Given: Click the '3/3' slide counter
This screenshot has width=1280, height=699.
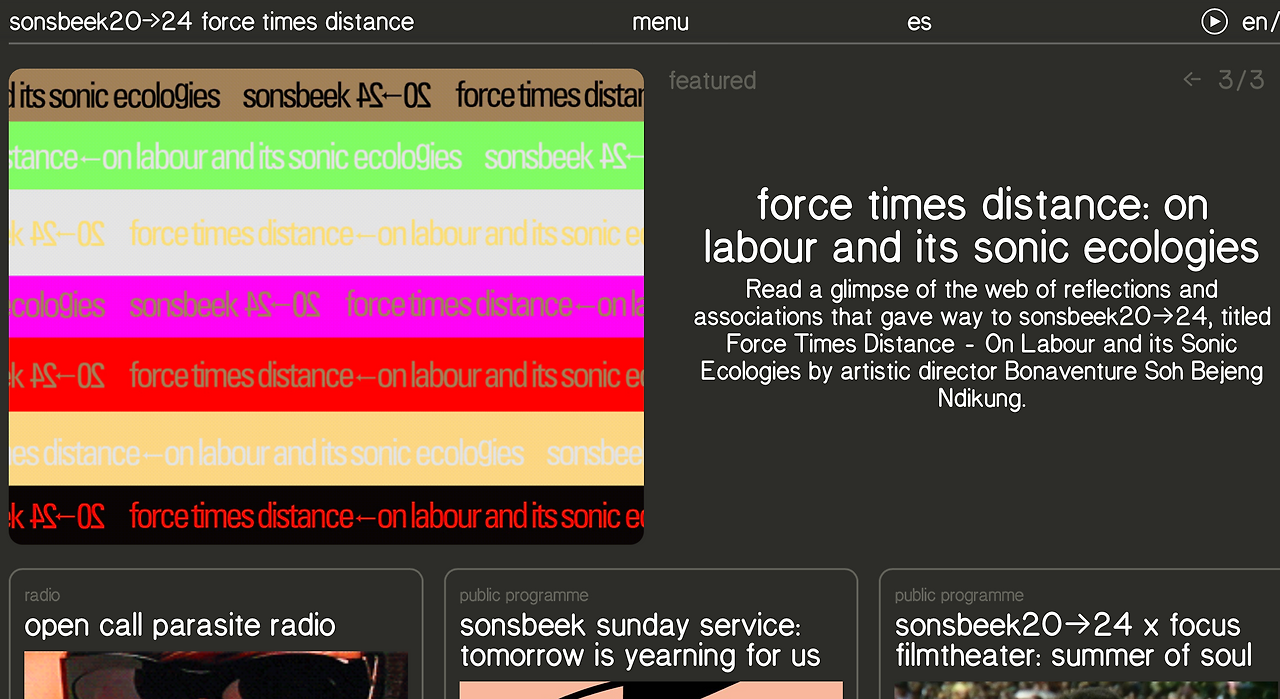Looking at the screenshot, I should click(x=1241, y=80).
